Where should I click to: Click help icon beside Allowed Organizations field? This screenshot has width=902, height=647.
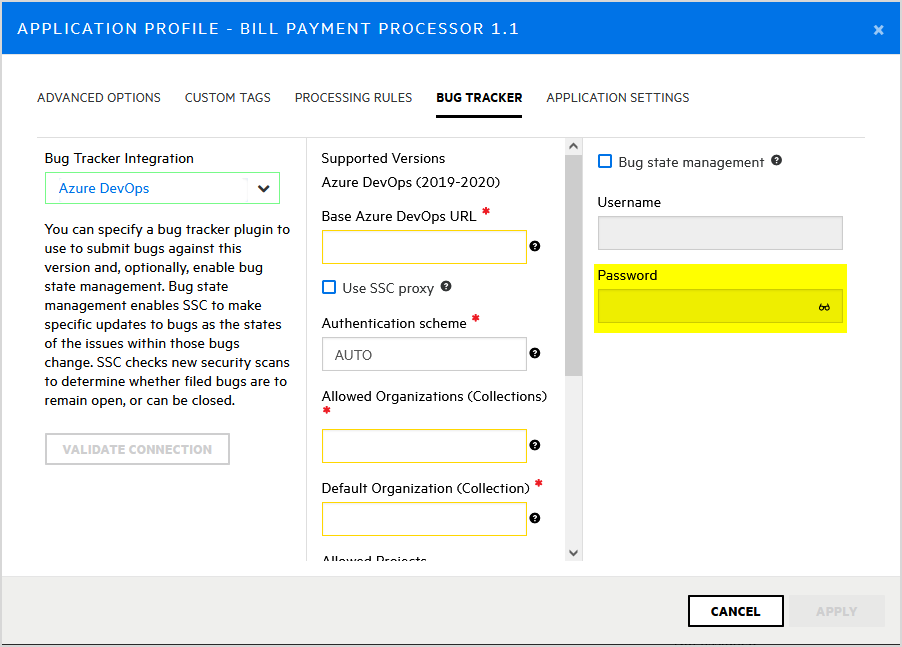click(x=535, y=445)
